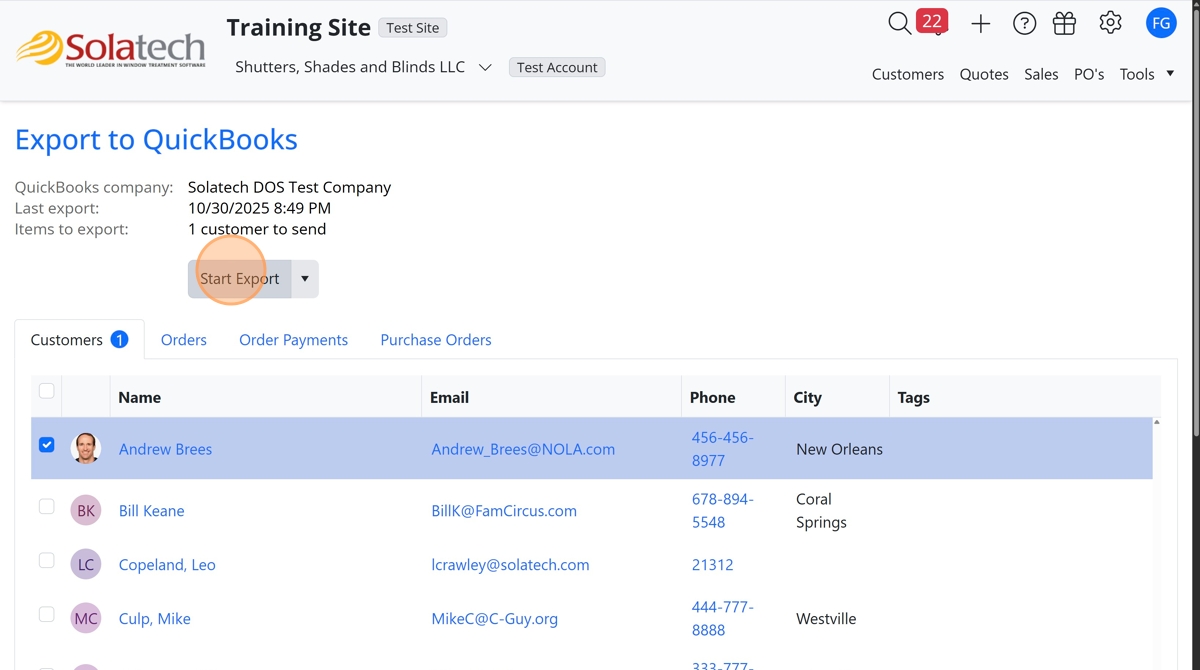
Task: Open the Tools dropdown menu
Action: [1147, 74]
